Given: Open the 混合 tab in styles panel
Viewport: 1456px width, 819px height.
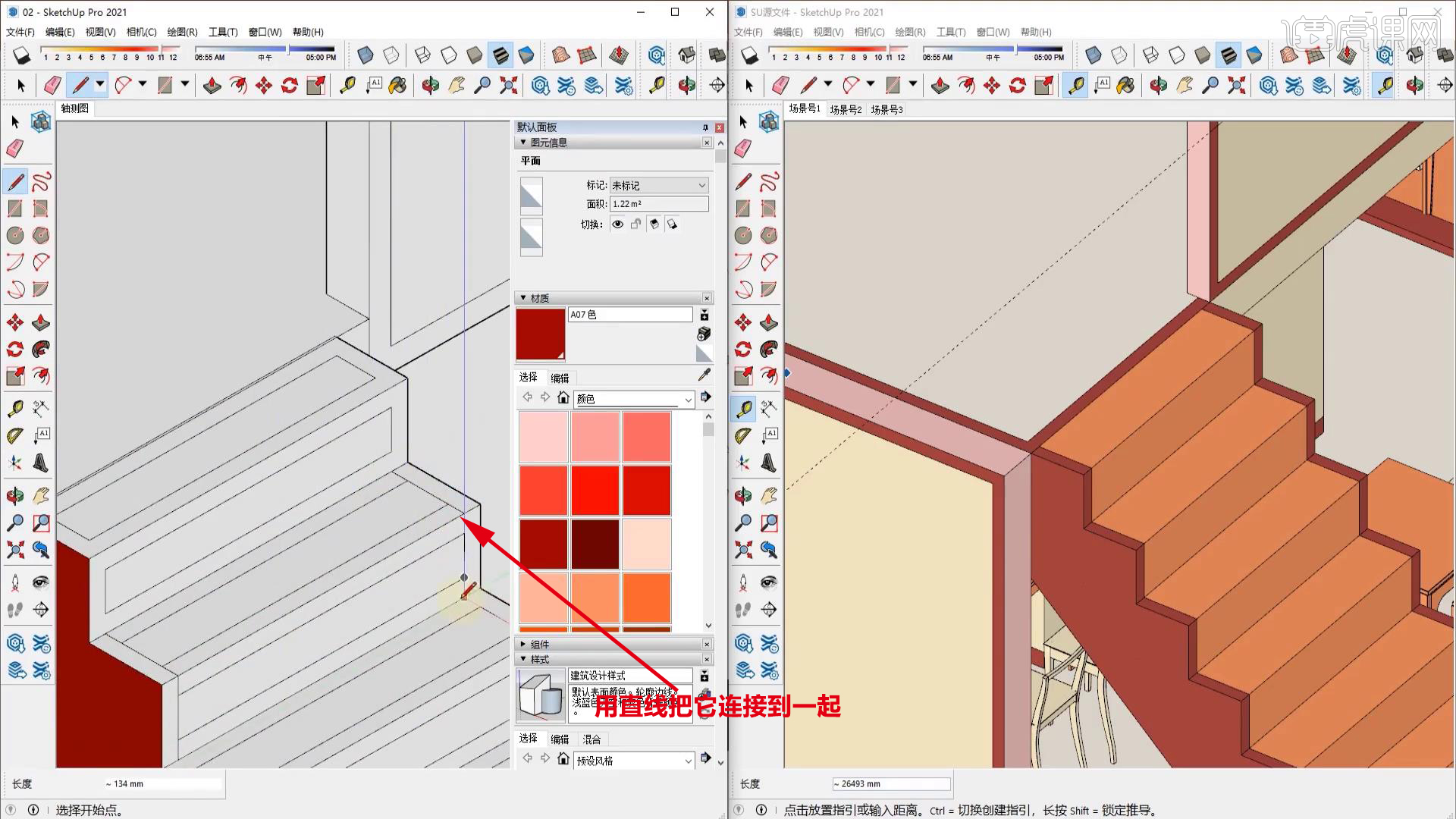Looking at the screenshot, I should [591, 739].
